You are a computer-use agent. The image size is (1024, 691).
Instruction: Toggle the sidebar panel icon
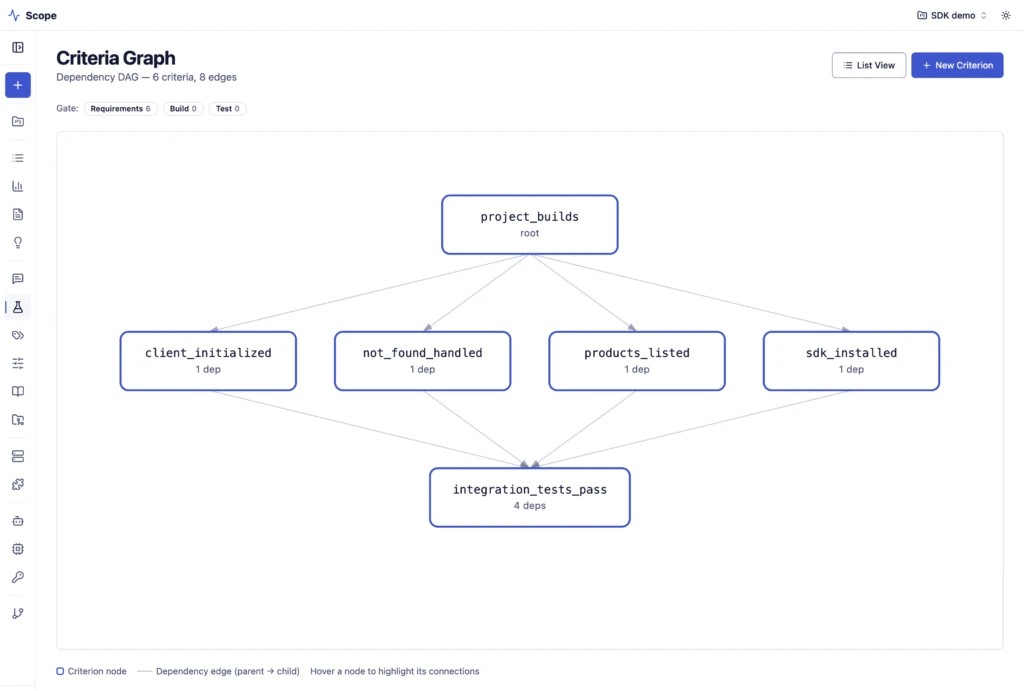(x=18, y=48)
